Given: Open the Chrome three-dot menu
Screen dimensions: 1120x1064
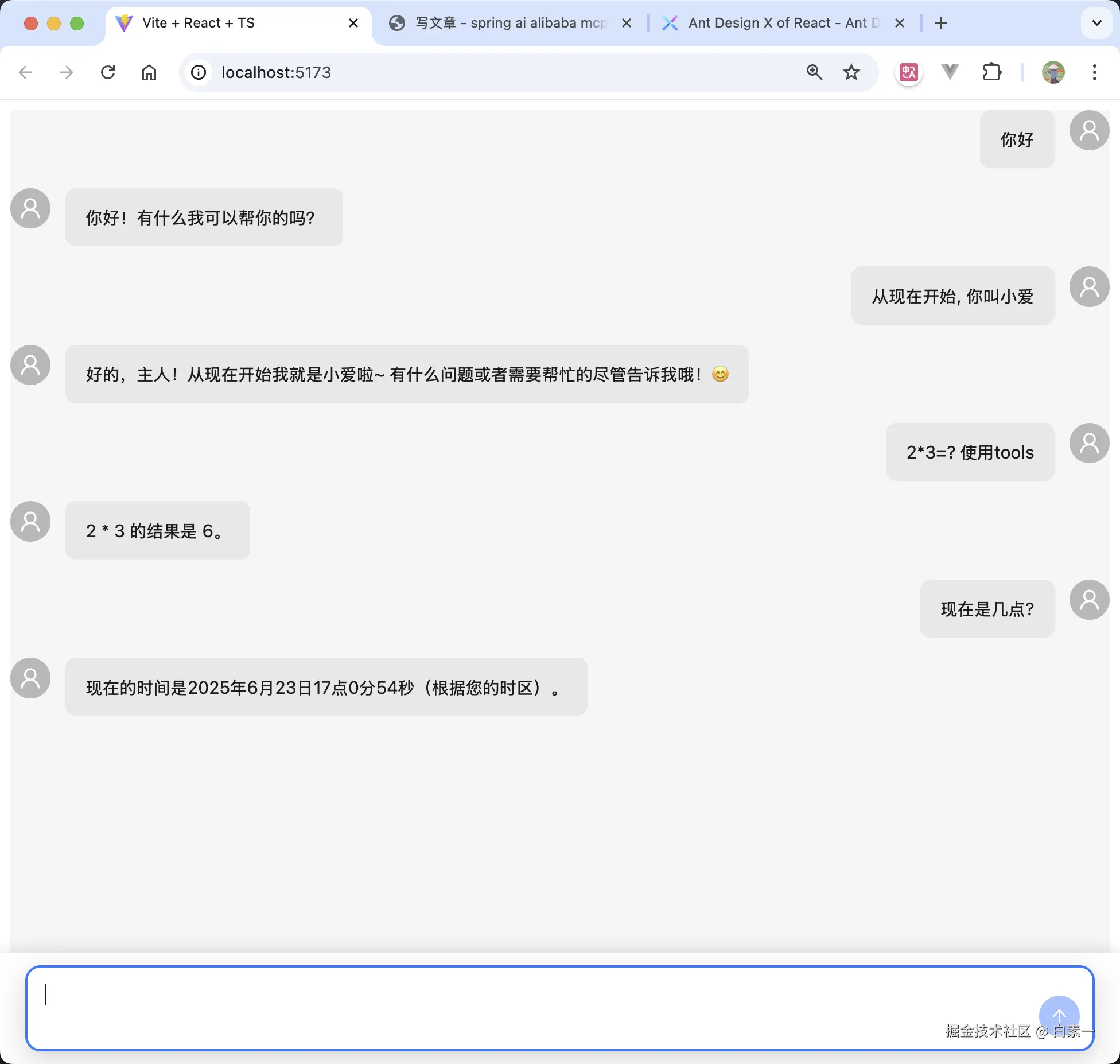Looking at the screenshot, I should click(1095, 72).
